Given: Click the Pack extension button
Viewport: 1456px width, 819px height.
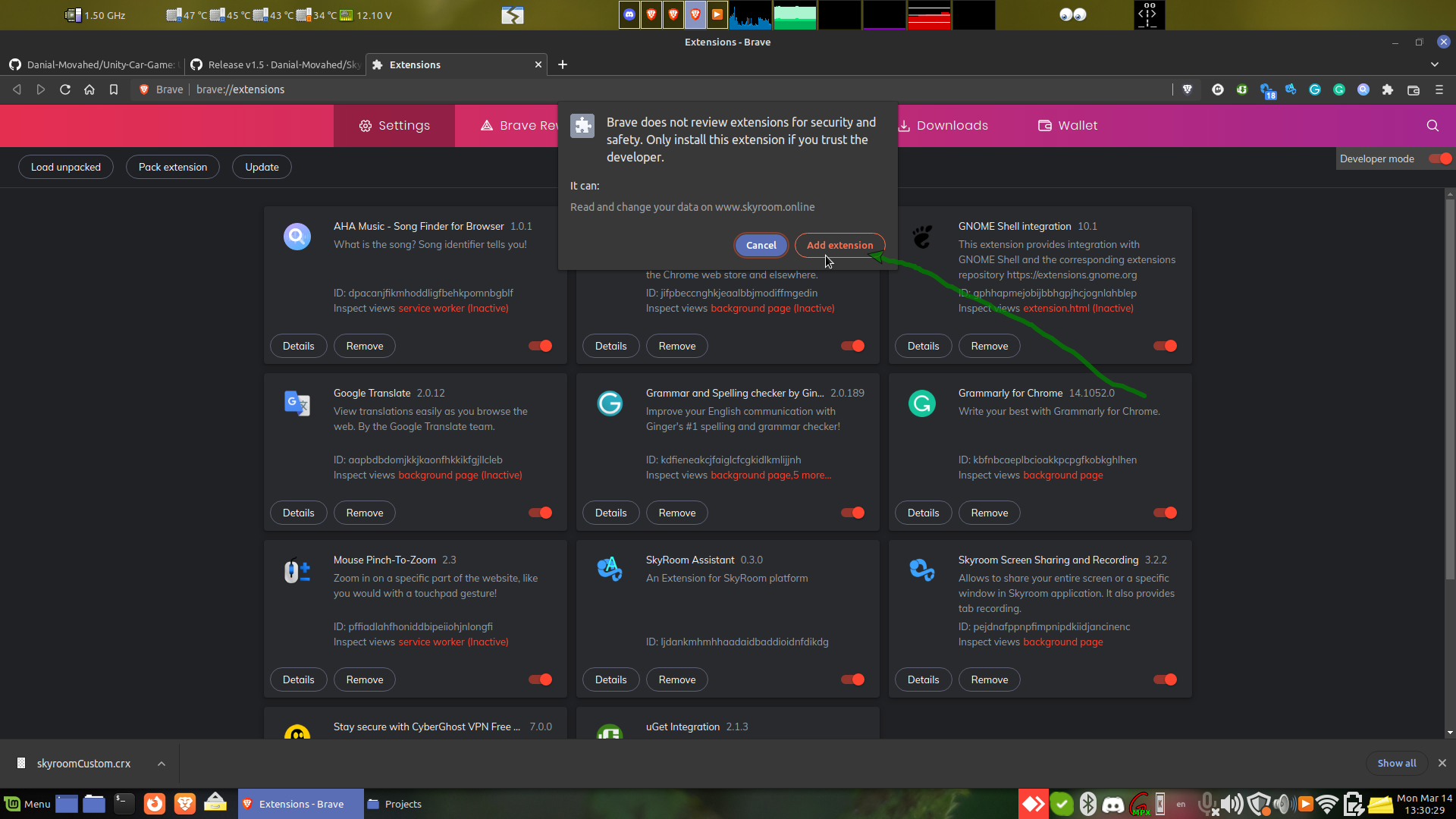Looking at the screenshot, I should pos(173,167).
